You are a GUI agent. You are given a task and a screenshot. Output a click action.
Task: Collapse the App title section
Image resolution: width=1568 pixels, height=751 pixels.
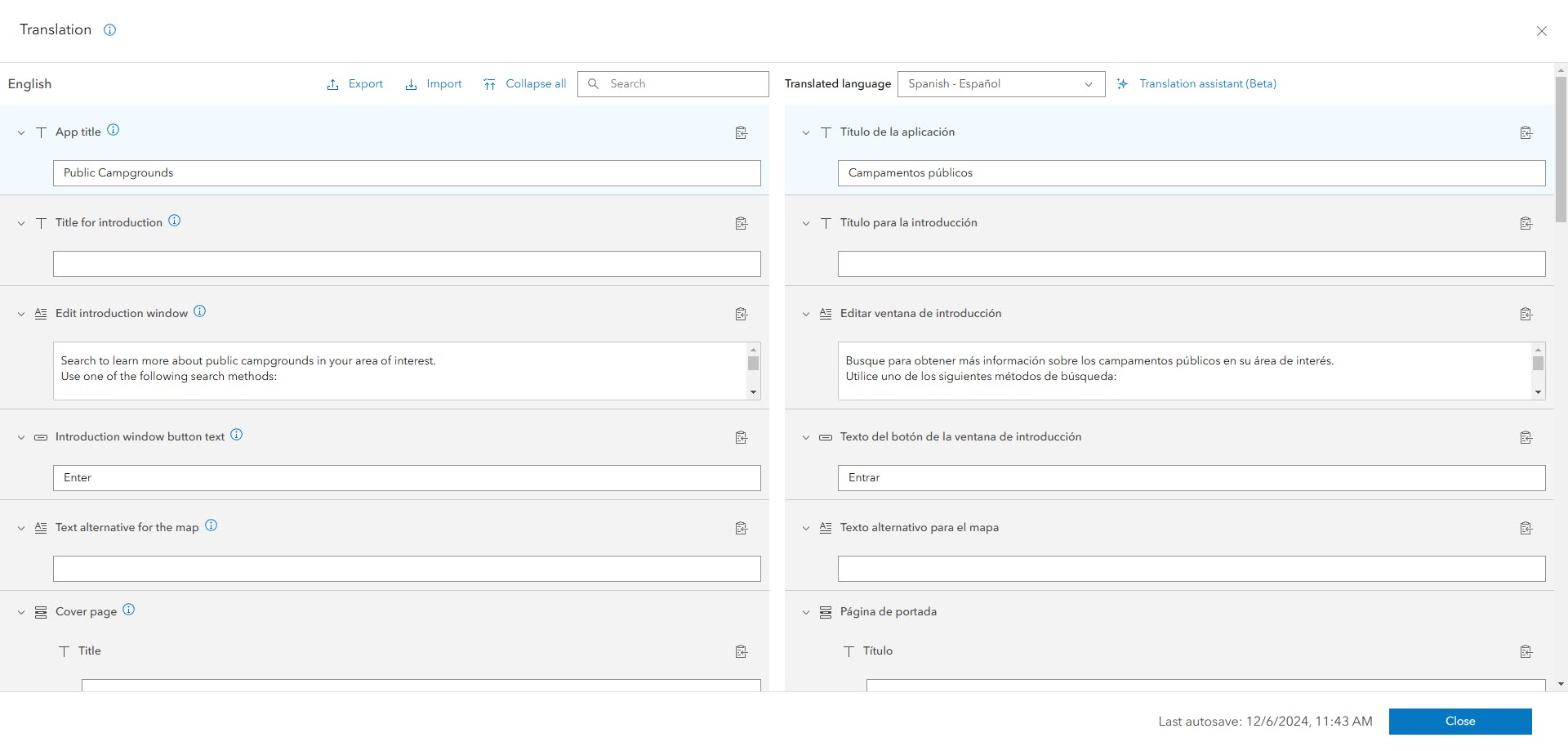pyautogui.click(x=20, y=132)
